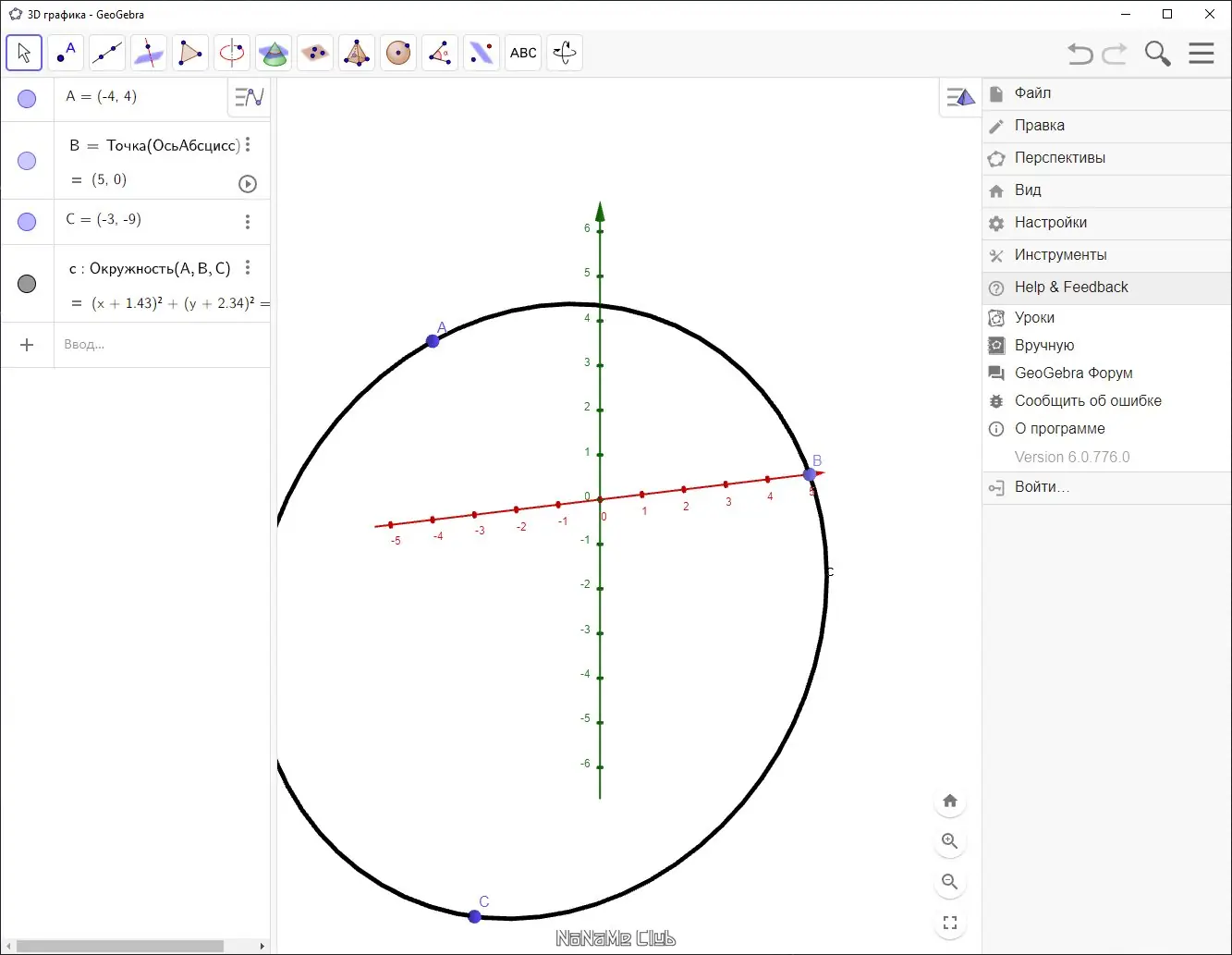Expand the Вид menu section
This screenshot has height=955, width=1232.
[x=1107, y=190]
